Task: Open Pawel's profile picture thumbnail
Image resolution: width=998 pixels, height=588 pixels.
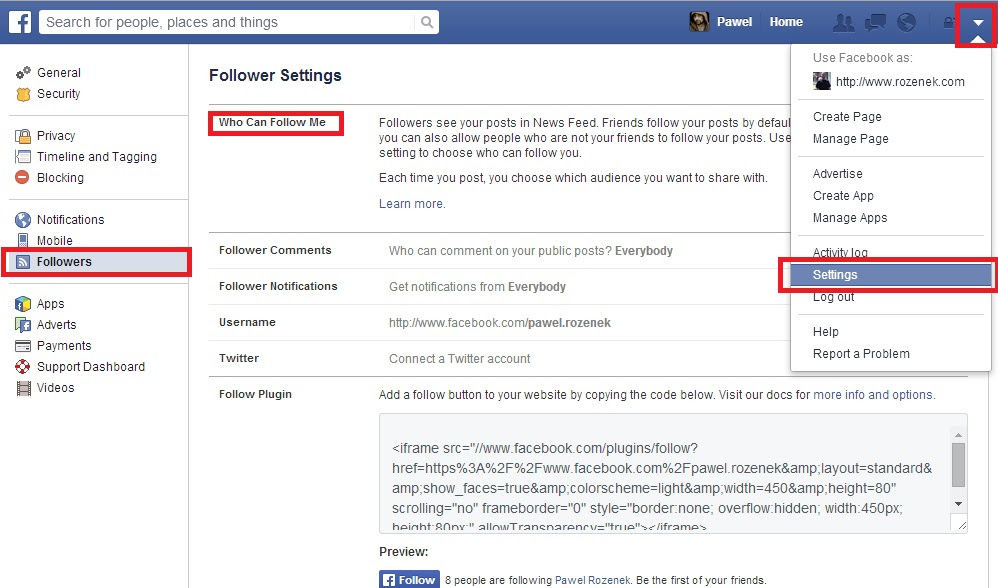Action: [699, 22]
